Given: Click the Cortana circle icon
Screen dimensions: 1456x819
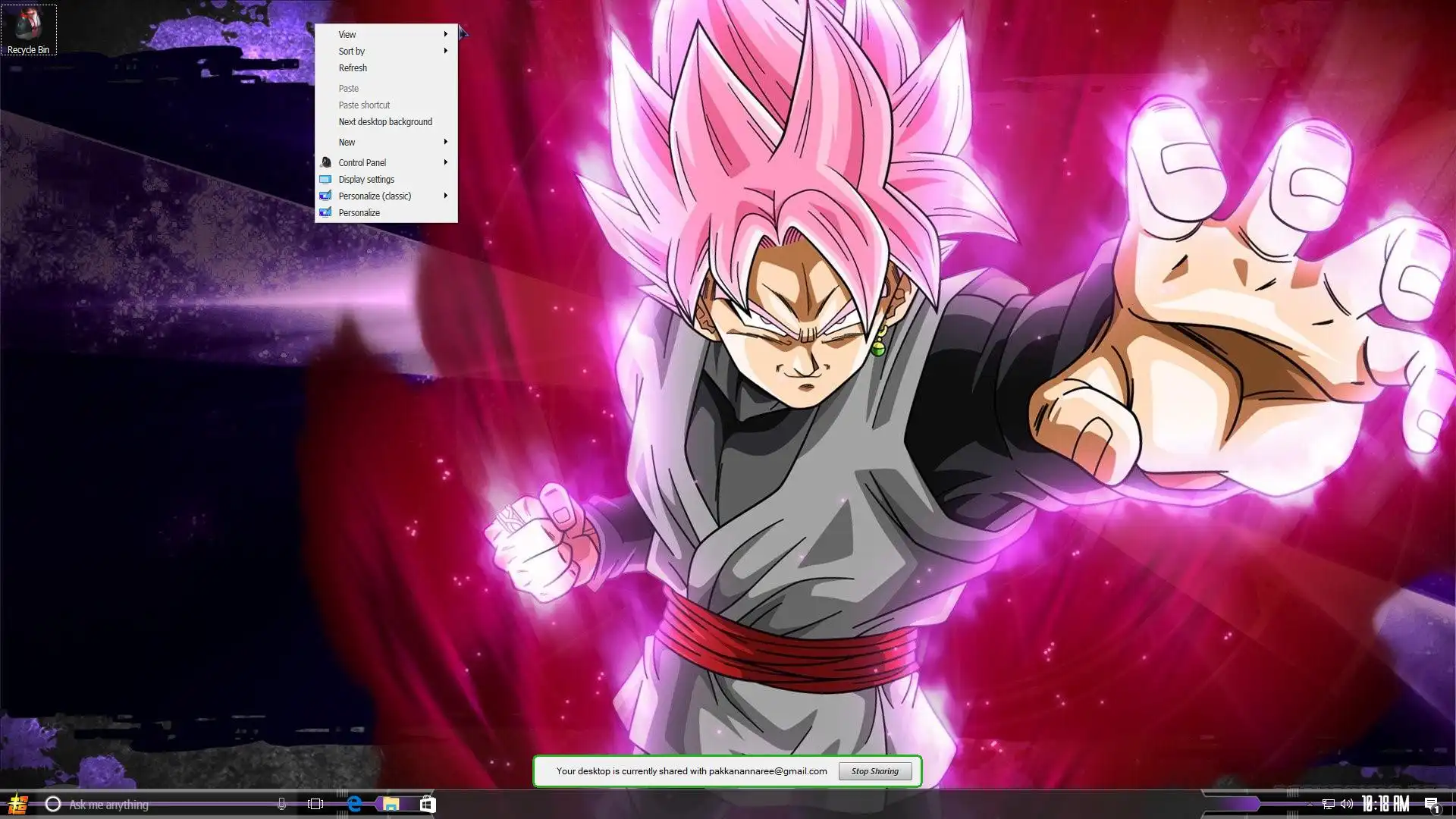Looking at the screenshot, I should [x=52, y=804].
